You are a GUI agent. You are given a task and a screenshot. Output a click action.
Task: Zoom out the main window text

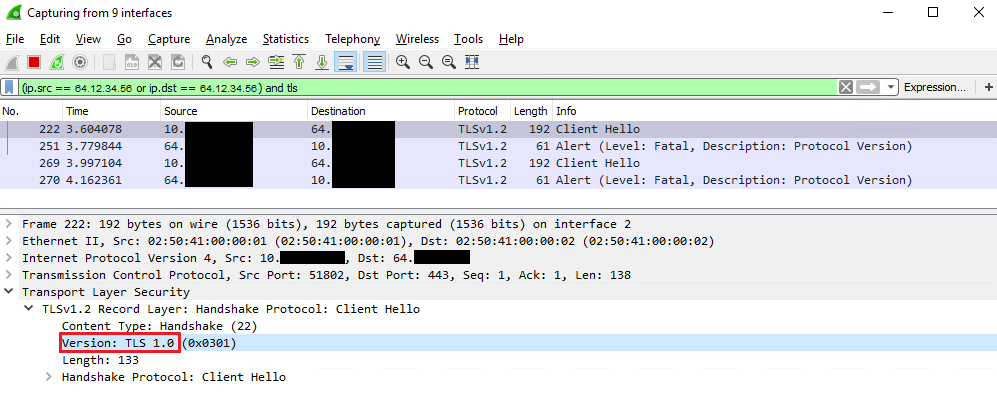click(425, 62)
